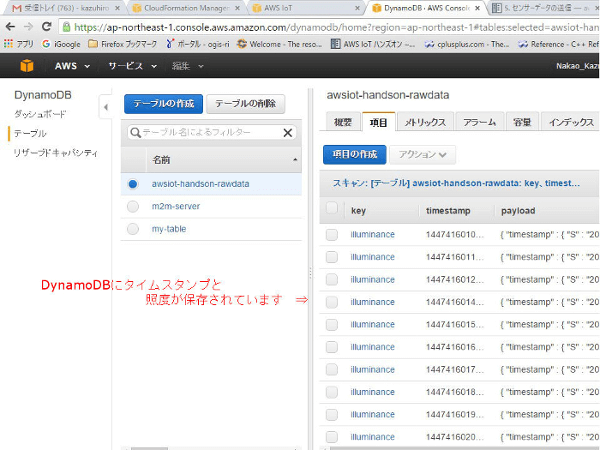
Task: Sort tables by the 名前 column arrow
Action: pyautogui.click(x=295, y=160)
